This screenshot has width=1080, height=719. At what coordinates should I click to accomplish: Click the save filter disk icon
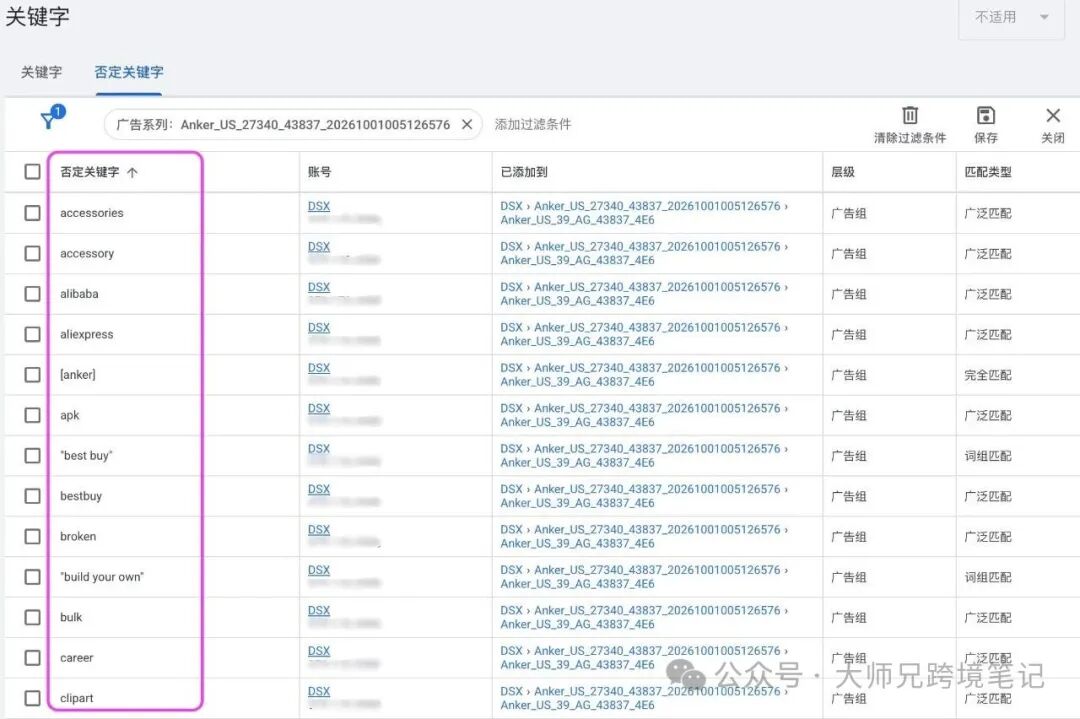(x=986, y=115)
